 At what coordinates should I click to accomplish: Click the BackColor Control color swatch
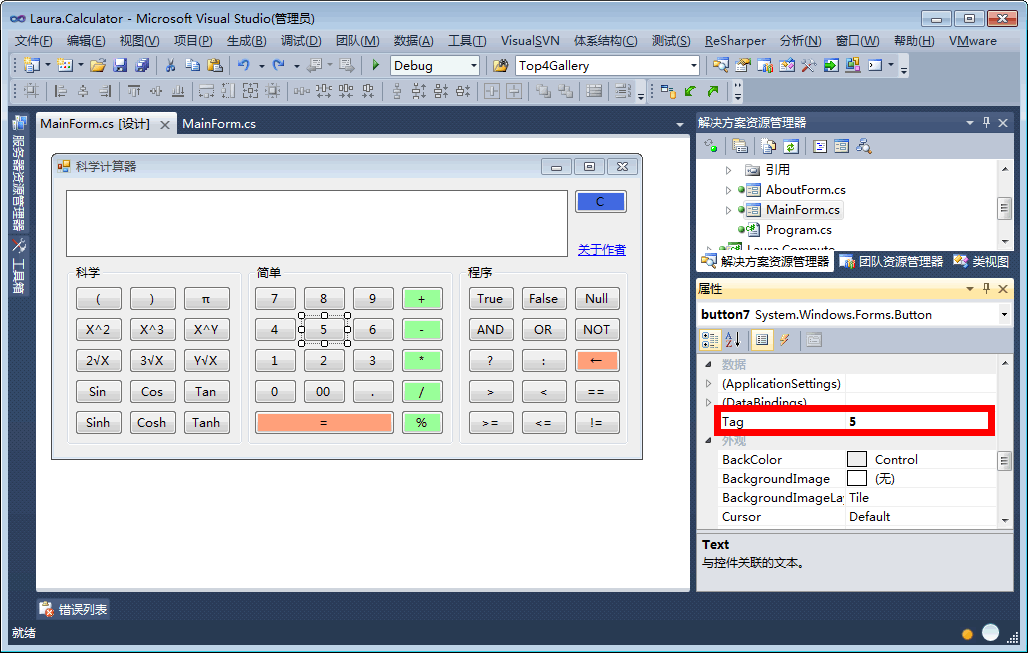(857, 460)
